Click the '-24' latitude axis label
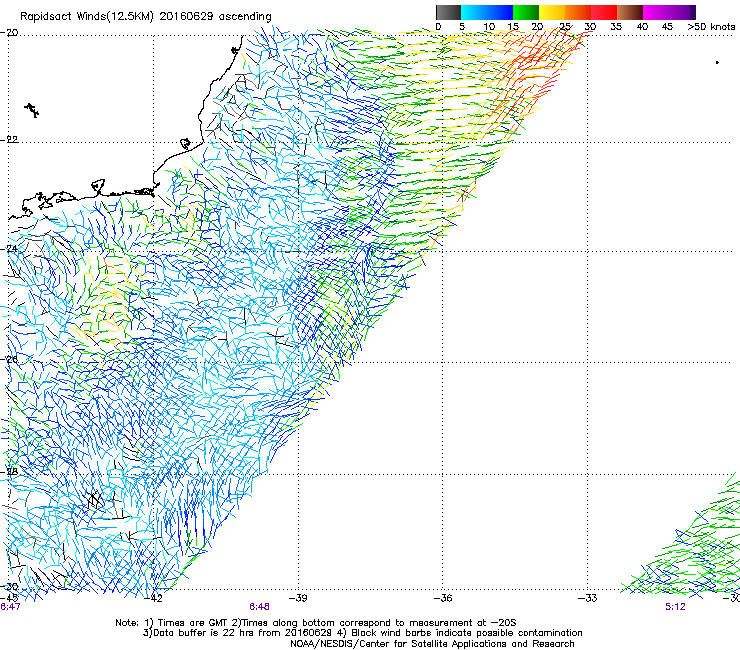 click(10, 248)
